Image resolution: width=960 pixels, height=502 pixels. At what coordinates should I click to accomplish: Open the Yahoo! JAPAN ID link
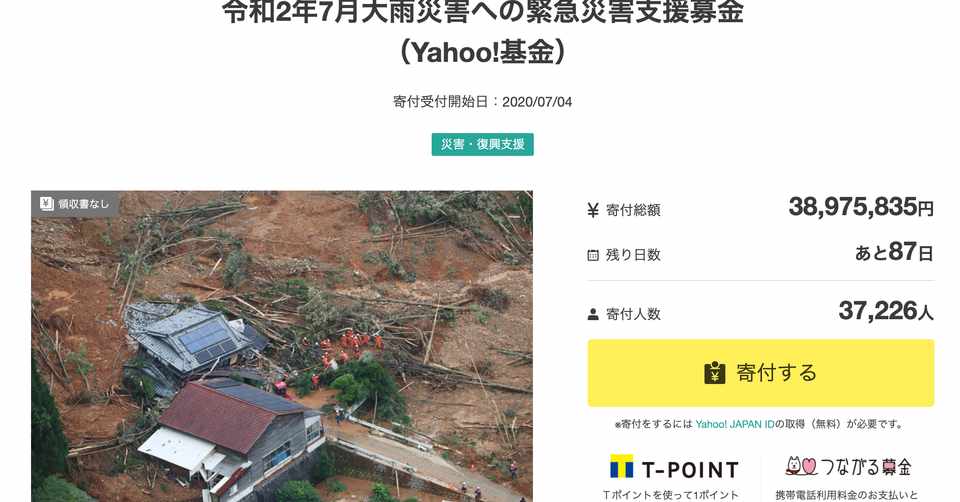[735, 424]
